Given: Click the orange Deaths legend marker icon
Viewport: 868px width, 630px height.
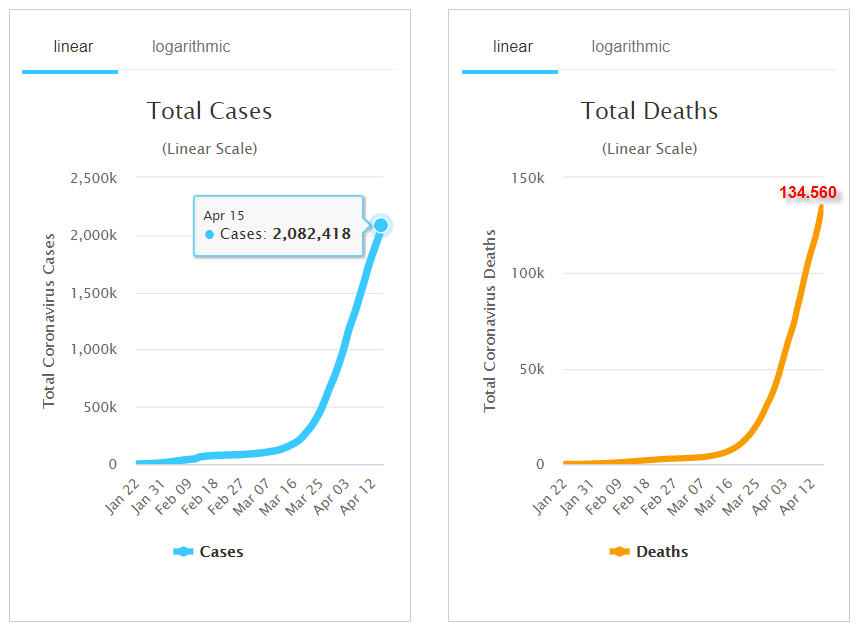Looking at the screenshot, I should coord(619,552).
